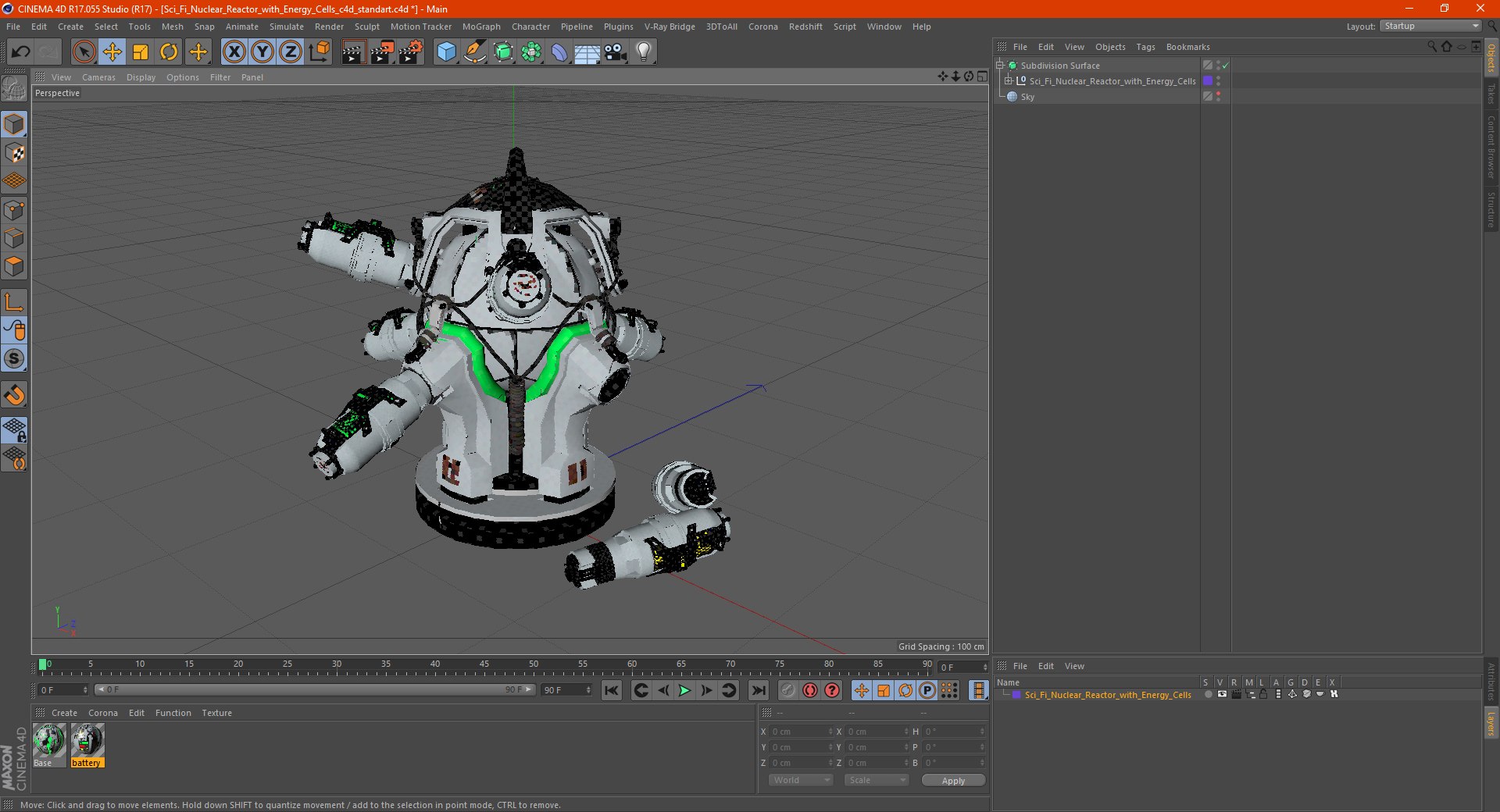The height and width of the screenshot is (812, 1500).
Task: Go to start of animation
Action: point(612,690)
